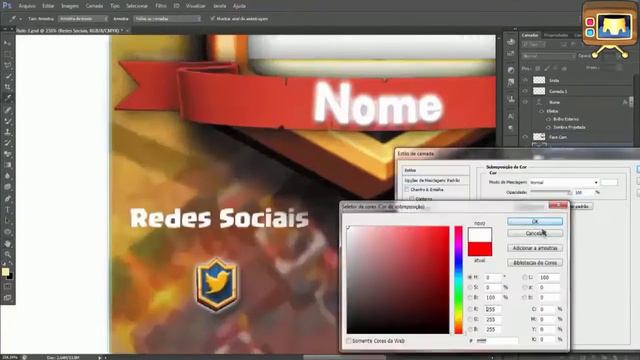Viewport: 640px width, 360px height.
Task: Select the Crop tool
Action: [8, 87]
